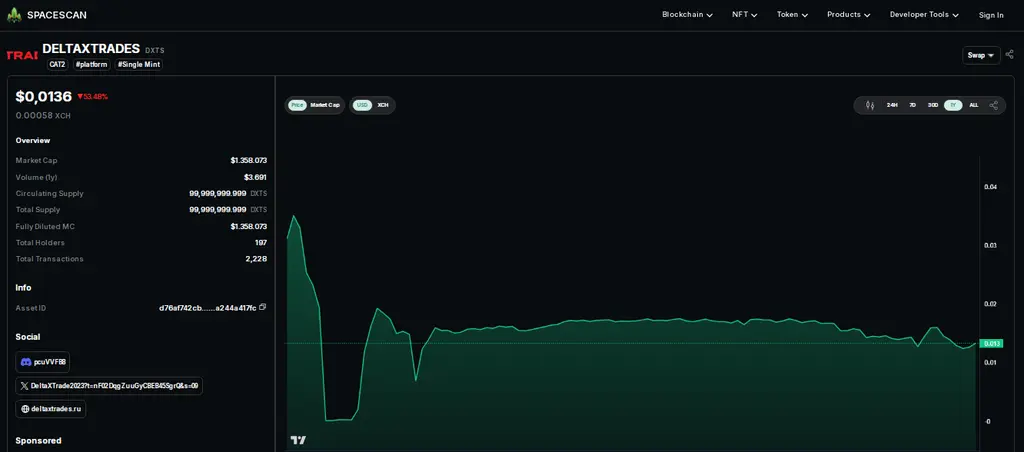This screenshot has height=452, width=1024.
Task: Share the chart via share icon
Action: coord(993,105)
